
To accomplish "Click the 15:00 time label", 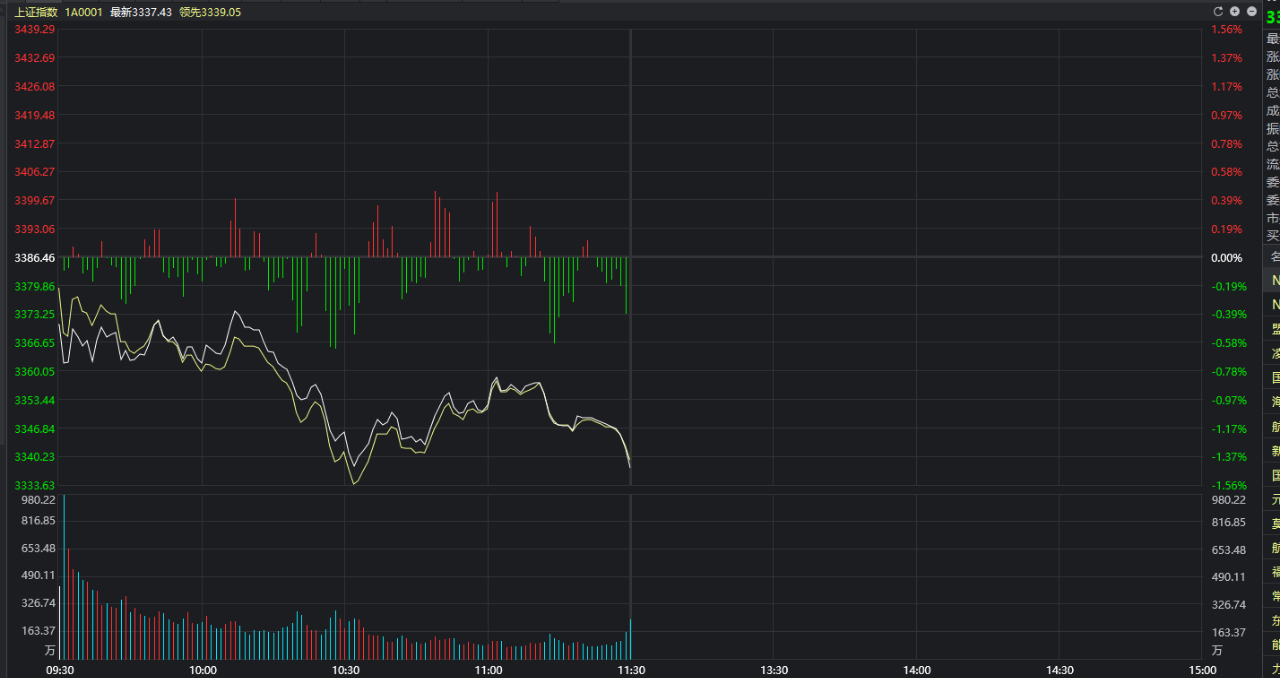I will (x=1203, y=670).
